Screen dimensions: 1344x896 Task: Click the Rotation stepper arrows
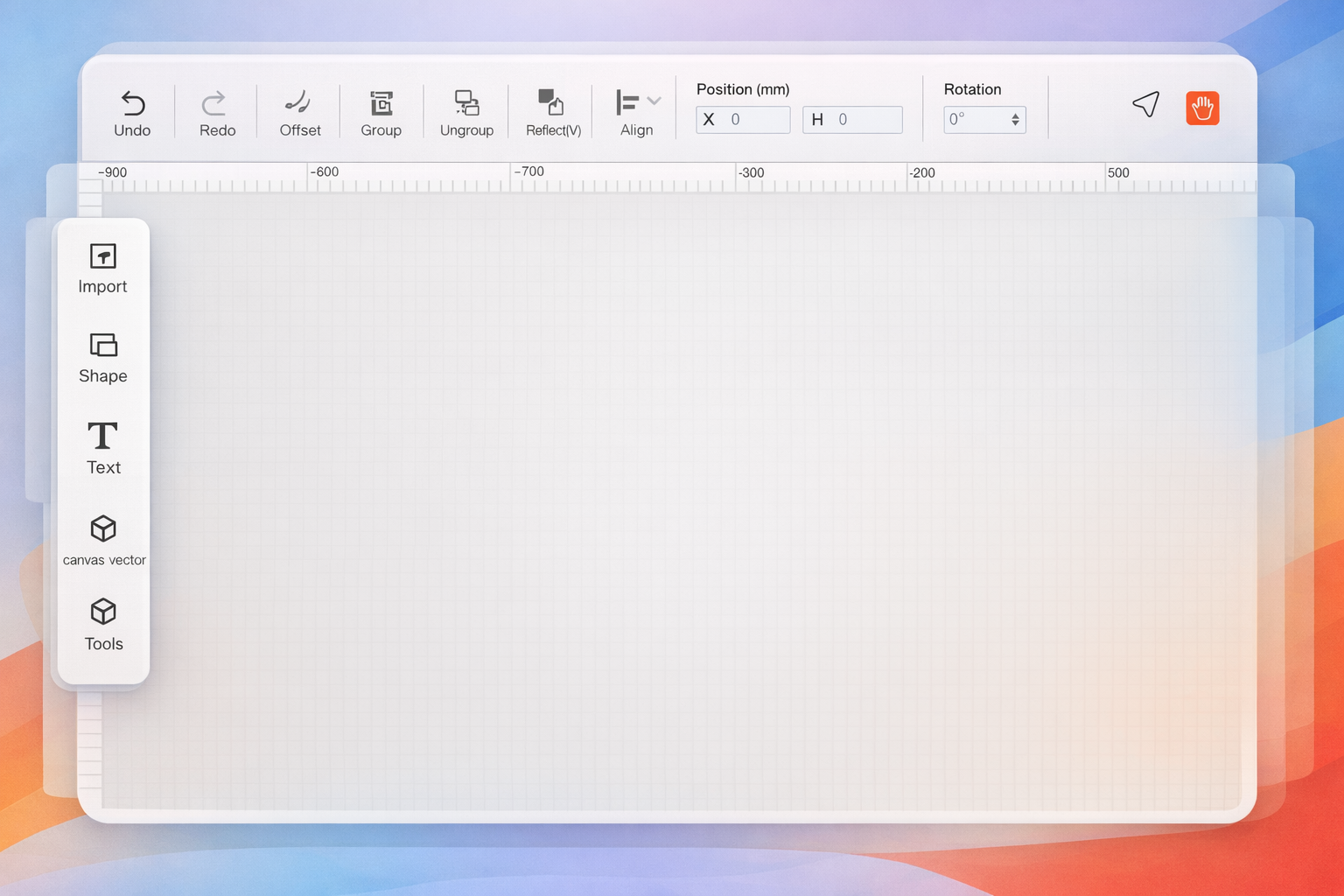(x=1015, y=120)
